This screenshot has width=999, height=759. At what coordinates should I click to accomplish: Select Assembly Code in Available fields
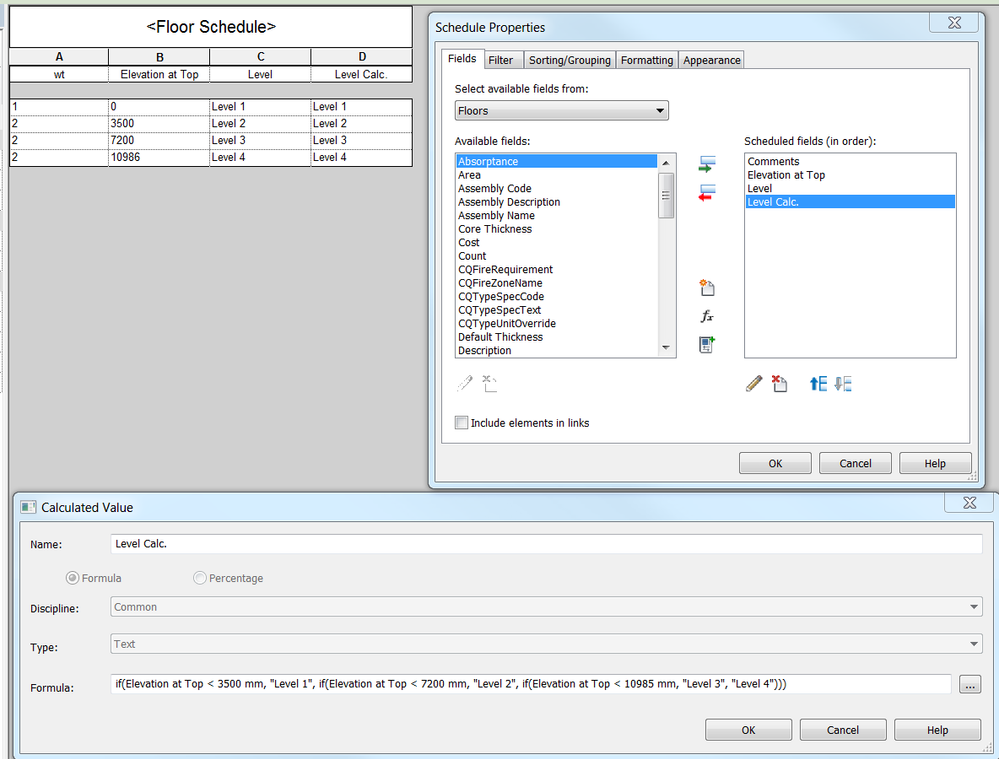[x=557, y=188]
